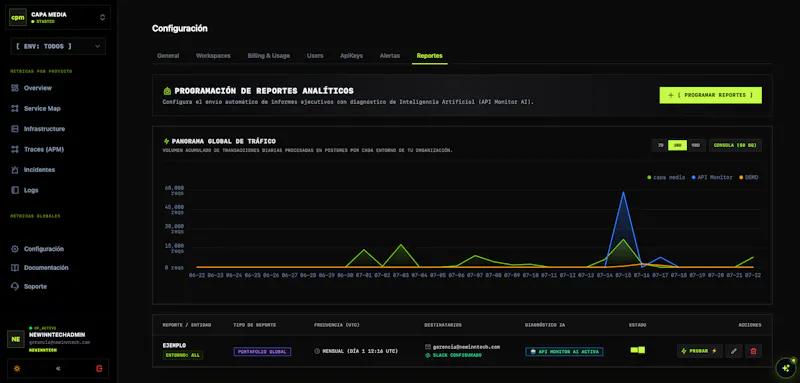Select the 90D time range
Screen dimensions: 800x383
click(x=695, y=145)
